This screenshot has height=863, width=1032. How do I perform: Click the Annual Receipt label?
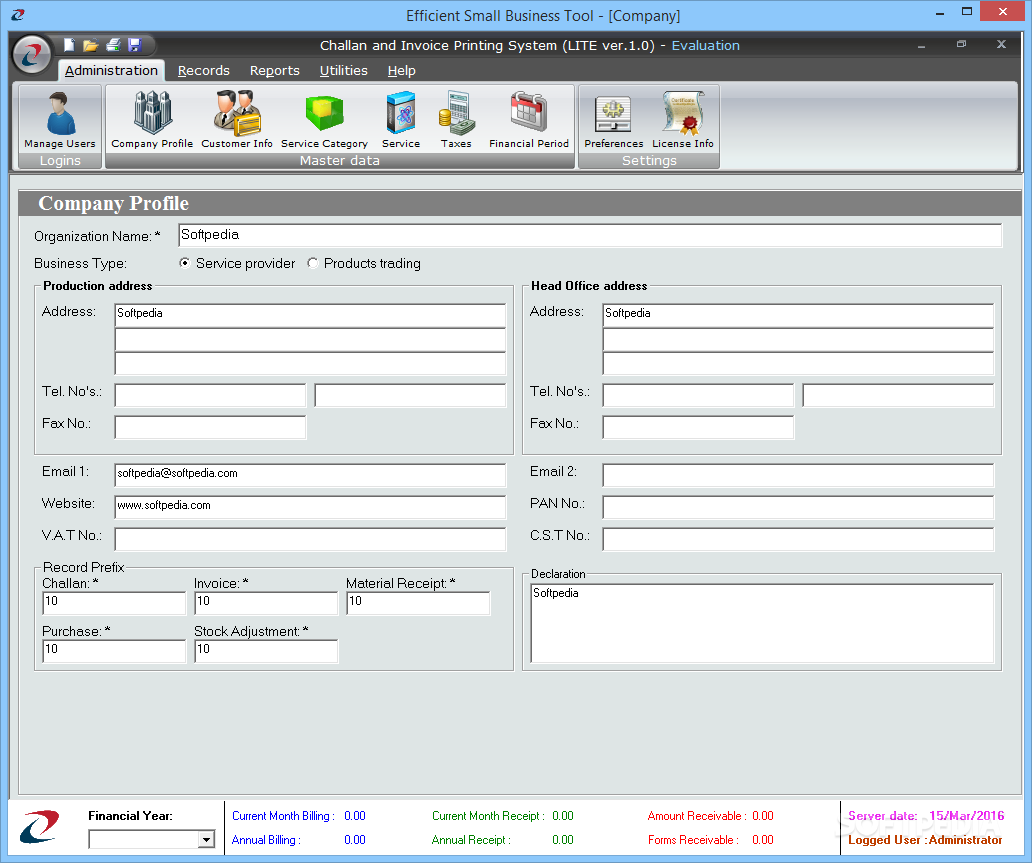(x=471, y=840)
